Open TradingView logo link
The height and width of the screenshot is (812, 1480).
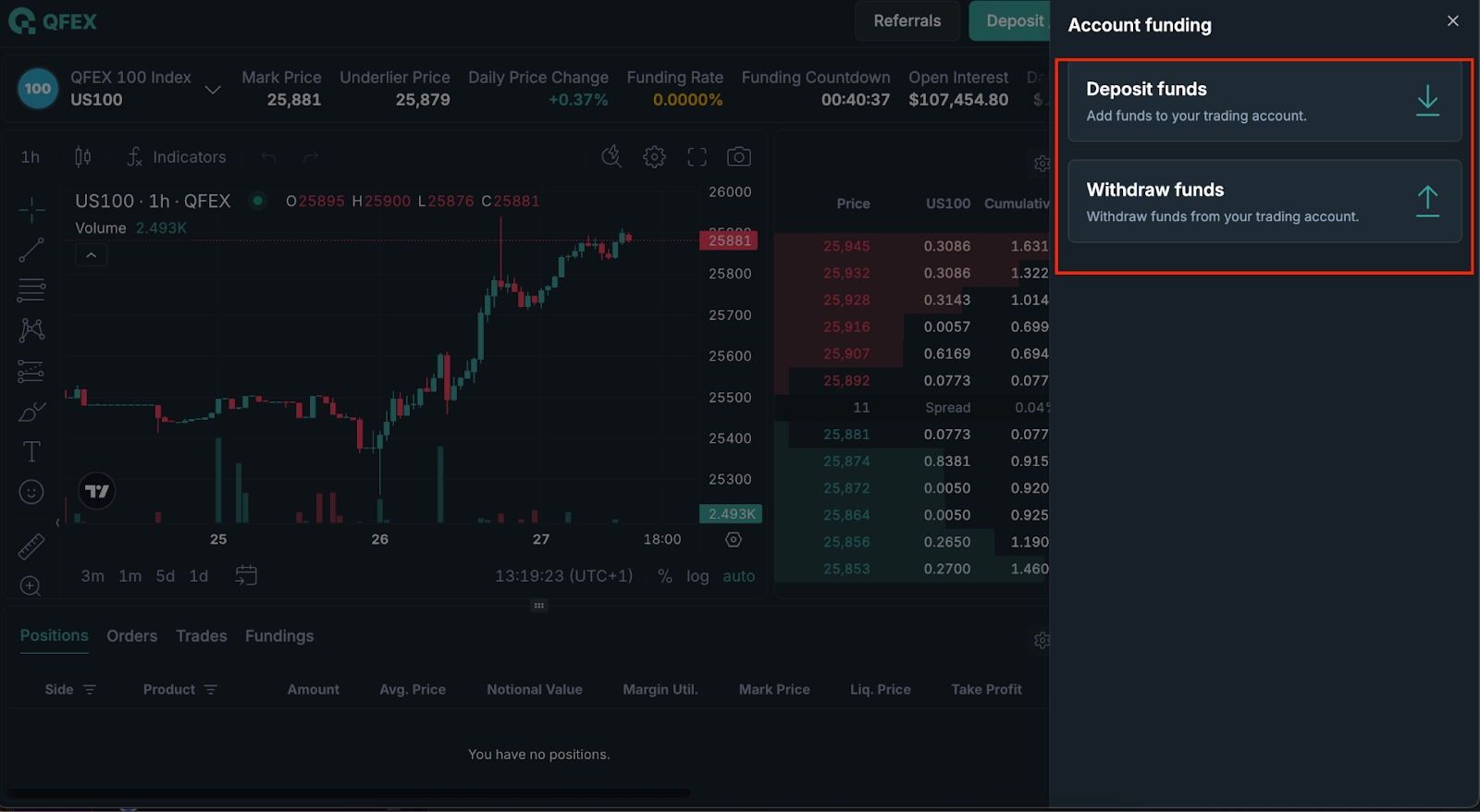click(97, 491)
